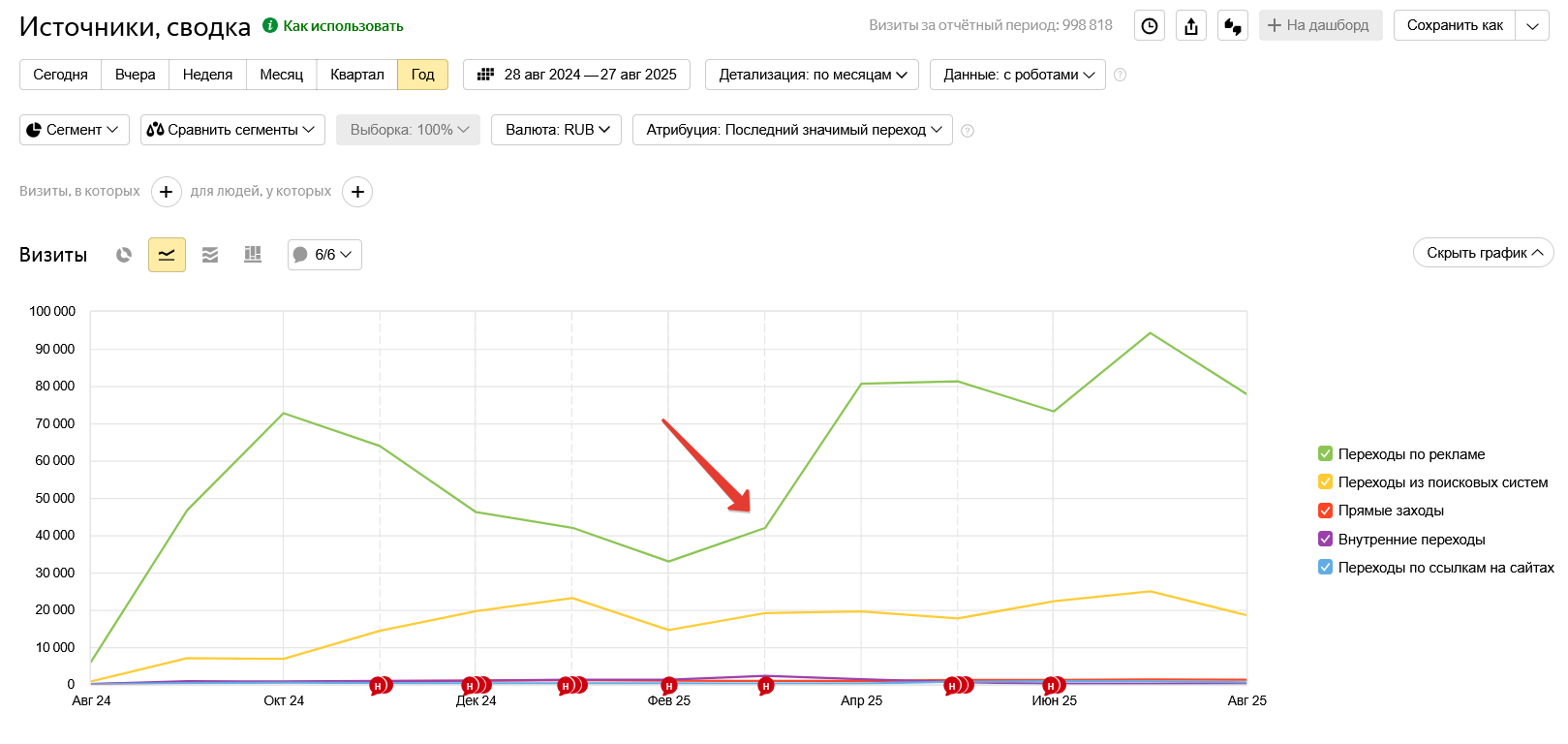The height and width of the screenshot is (744, 1568).
Task: Open 'Детализация: по месяцам' dropdown
Action: [x=812, y=75]
